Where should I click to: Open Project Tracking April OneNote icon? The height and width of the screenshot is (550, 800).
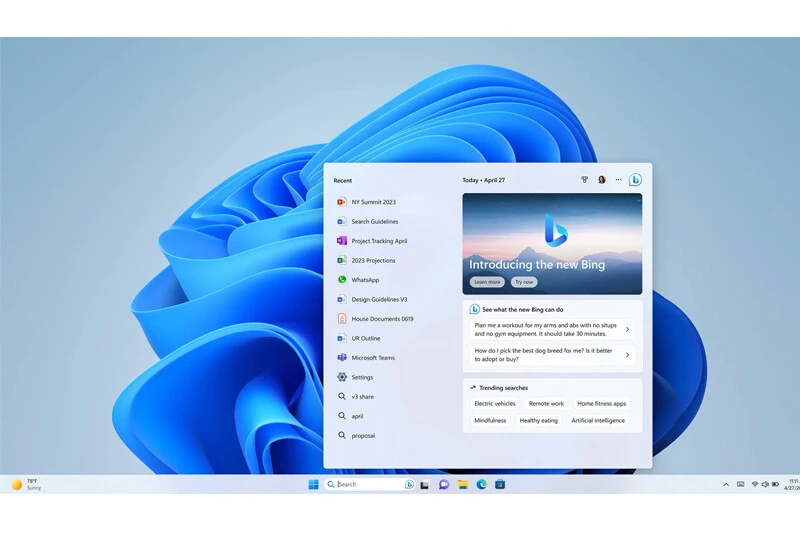[x=342, y=241]
